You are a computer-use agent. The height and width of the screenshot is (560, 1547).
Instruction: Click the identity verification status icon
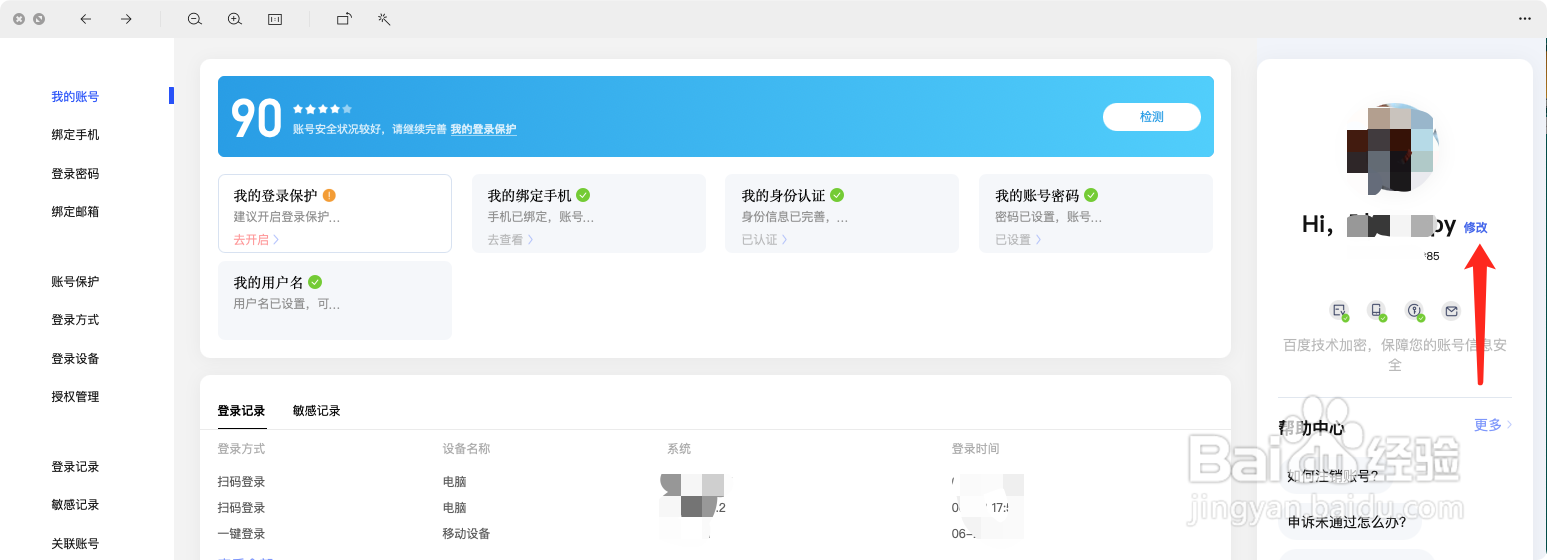pos(1339,311)
